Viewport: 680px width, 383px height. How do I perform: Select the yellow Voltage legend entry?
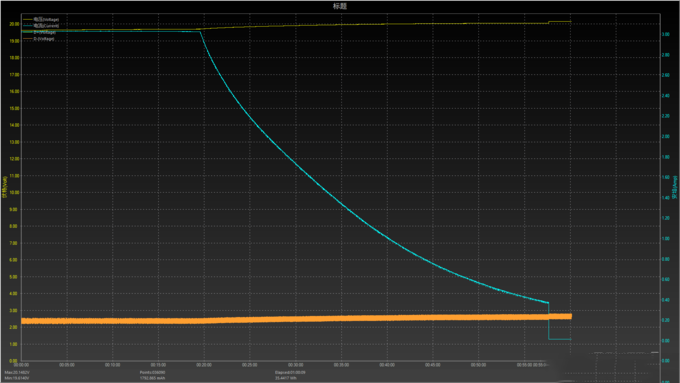coord(41,20)
